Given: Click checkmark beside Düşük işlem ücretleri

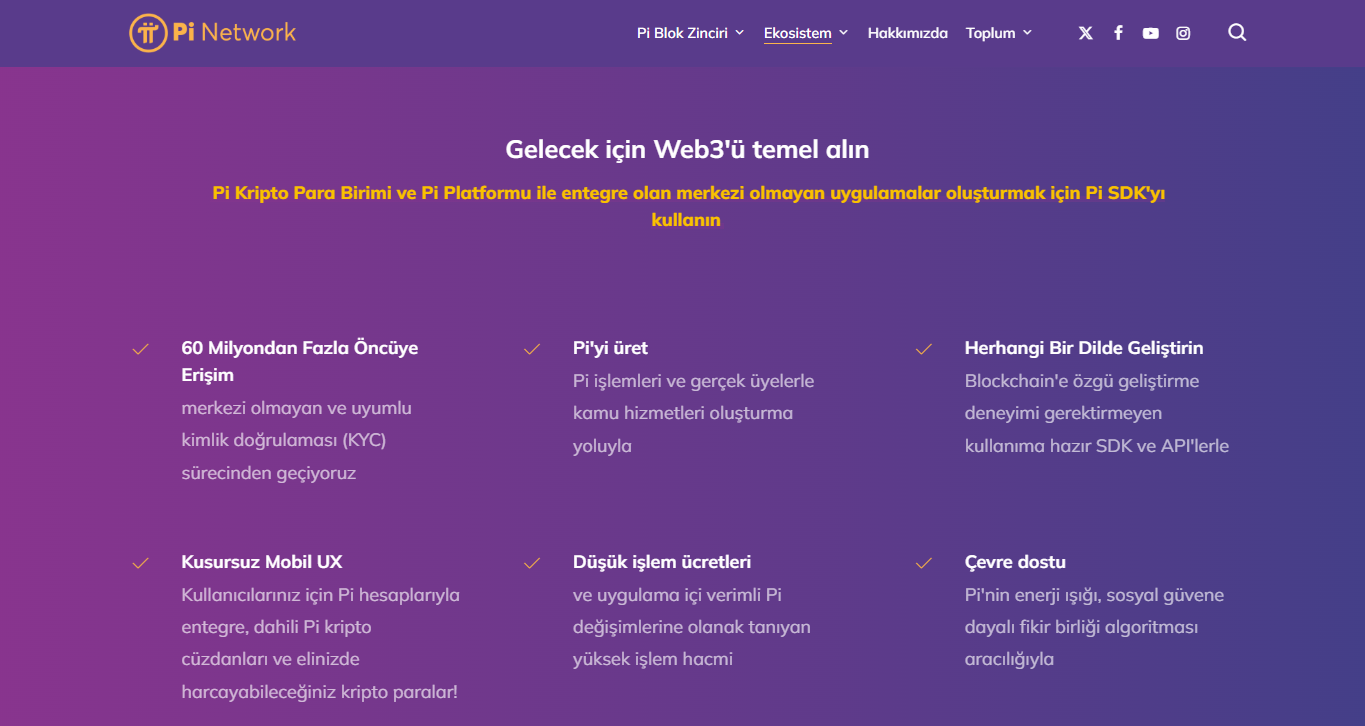Looking at the screenshot, I should coord(532,563).
